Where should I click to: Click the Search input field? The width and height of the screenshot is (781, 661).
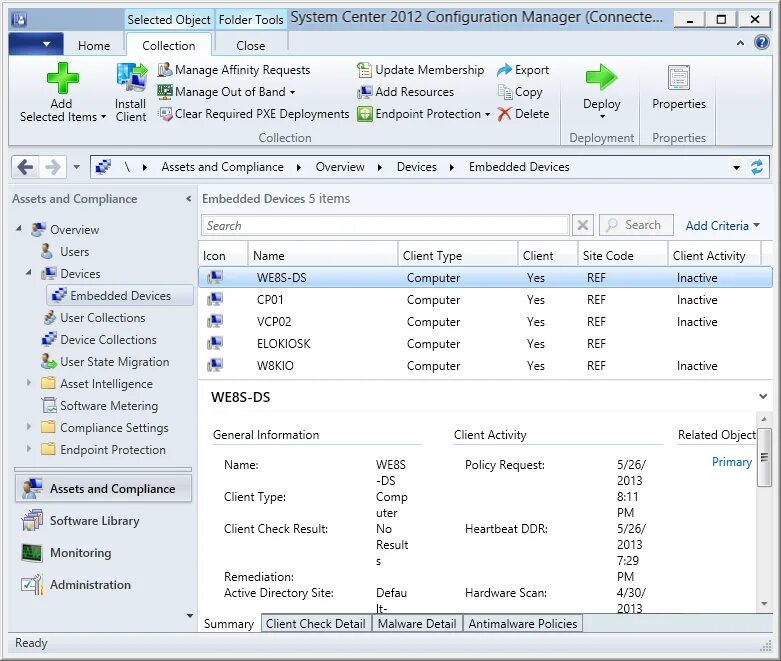[x=385, y=226]
